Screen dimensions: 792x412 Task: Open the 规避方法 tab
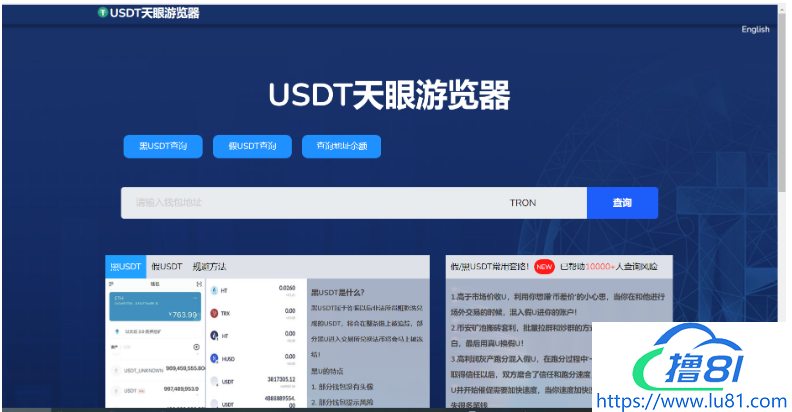point(208,267)
